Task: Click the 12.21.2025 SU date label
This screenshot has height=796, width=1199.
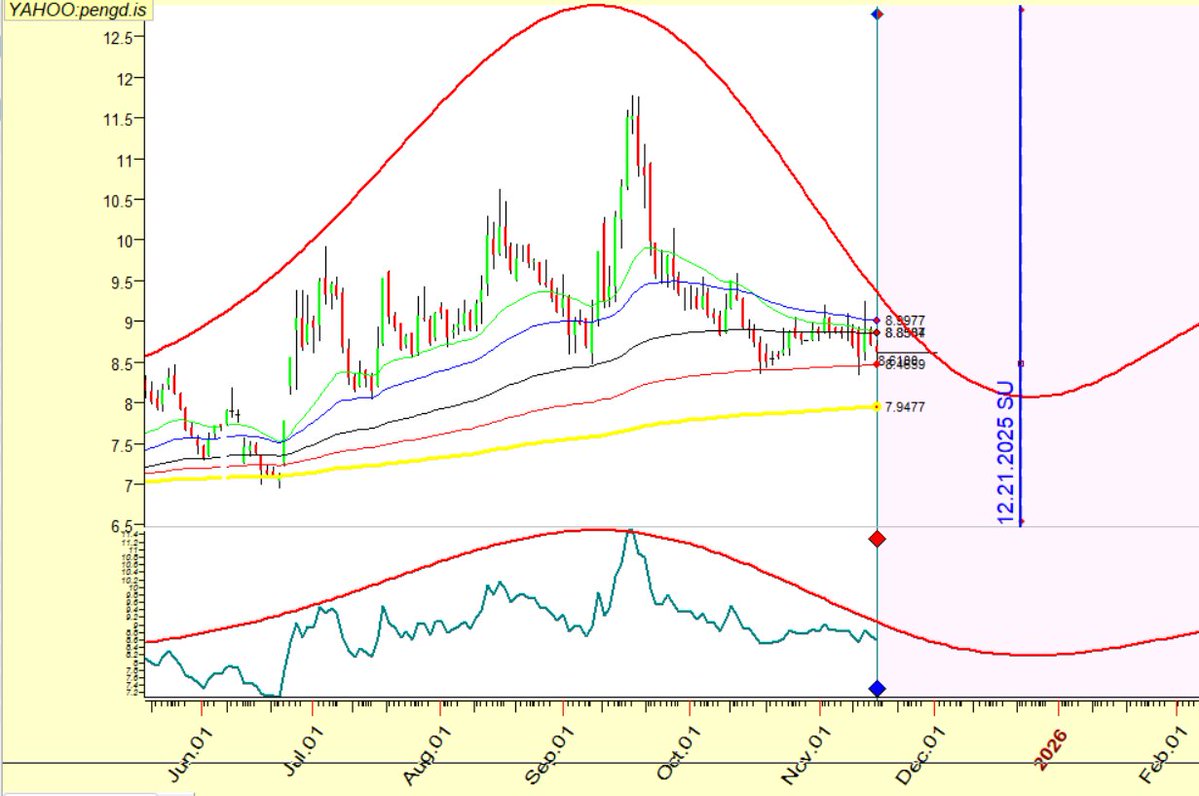Action: pos(1006,453)
